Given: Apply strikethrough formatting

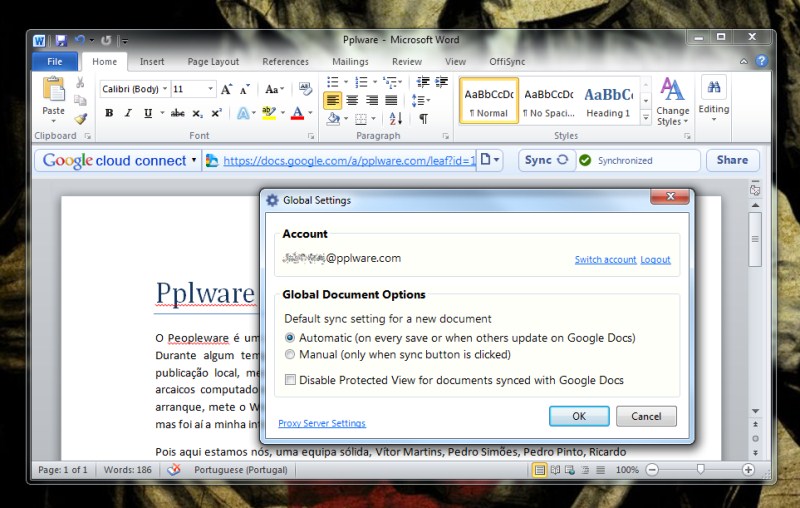Looking at the screenshot, I should point(178,113).
